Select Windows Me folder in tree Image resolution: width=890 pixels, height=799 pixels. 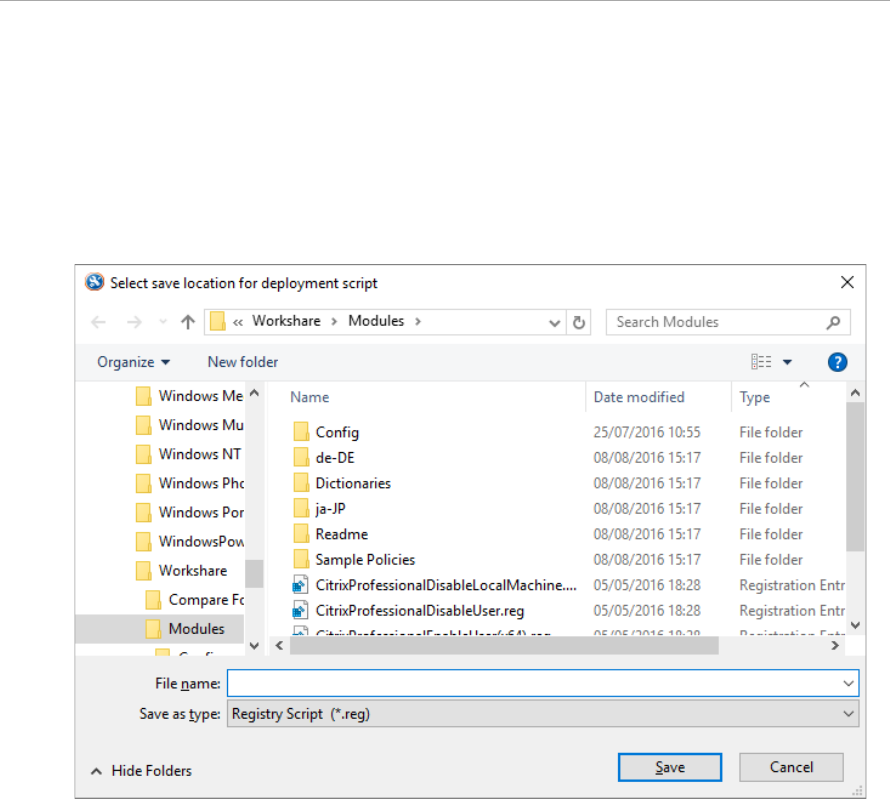tap(190, 396)
